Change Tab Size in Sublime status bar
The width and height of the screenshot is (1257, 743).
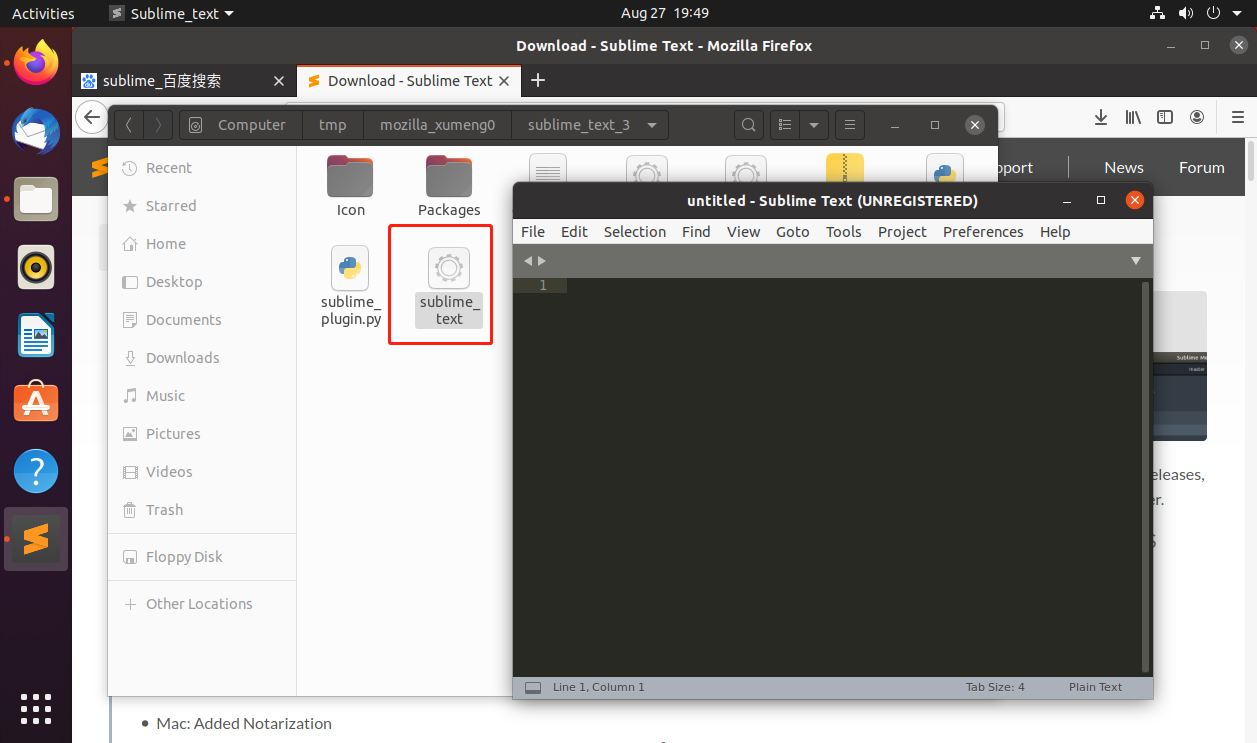tap(995, 687)
